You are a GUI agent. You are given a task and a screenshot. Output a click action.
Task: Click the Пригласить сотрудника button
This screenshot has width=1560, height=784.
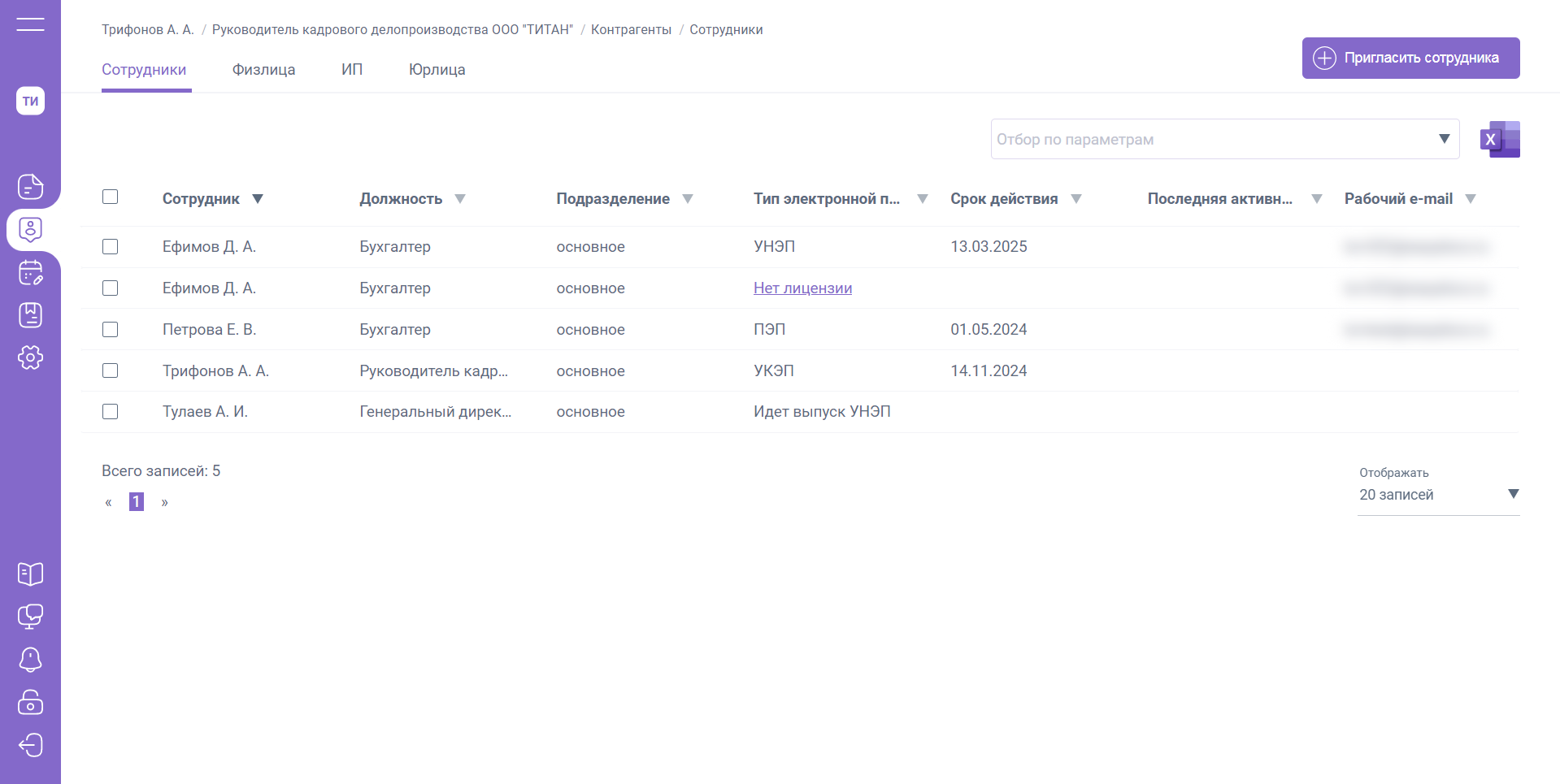point(1410,58)
